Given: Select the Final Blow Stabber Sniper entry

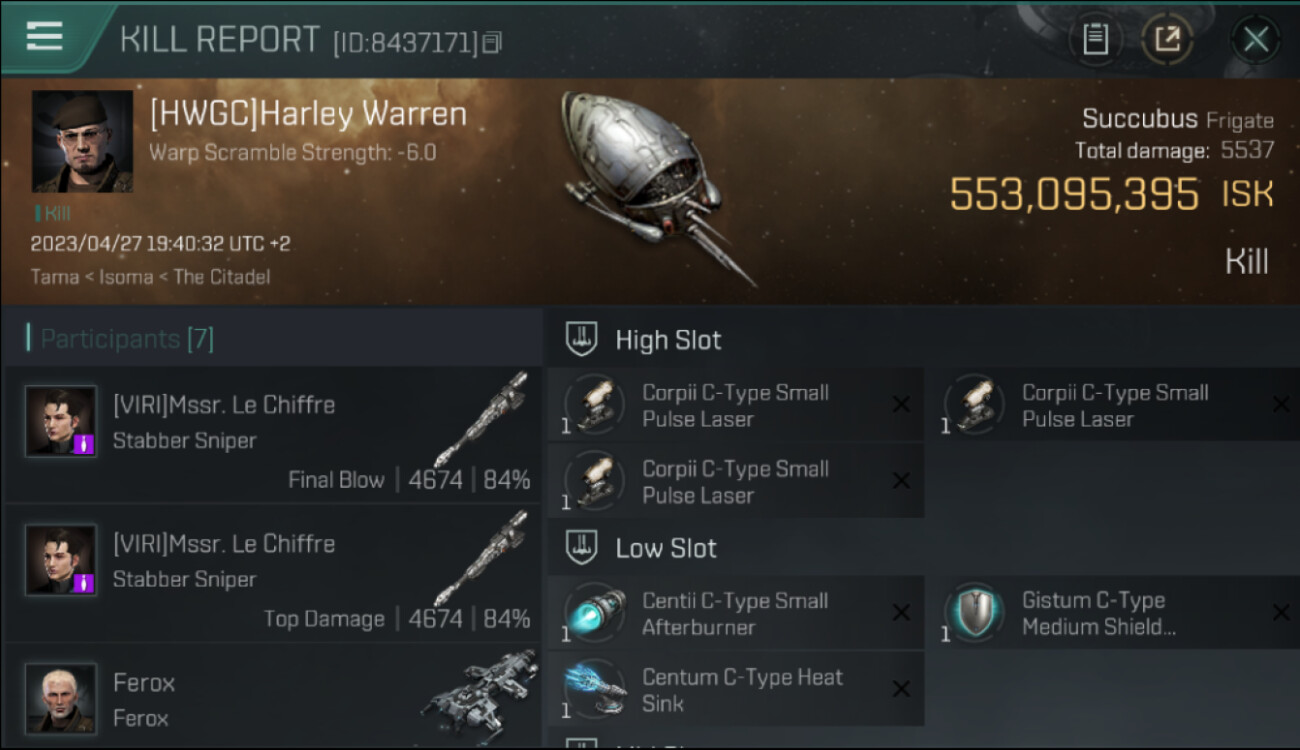Looking at the screenshot, I should click(x=272, y=434).
